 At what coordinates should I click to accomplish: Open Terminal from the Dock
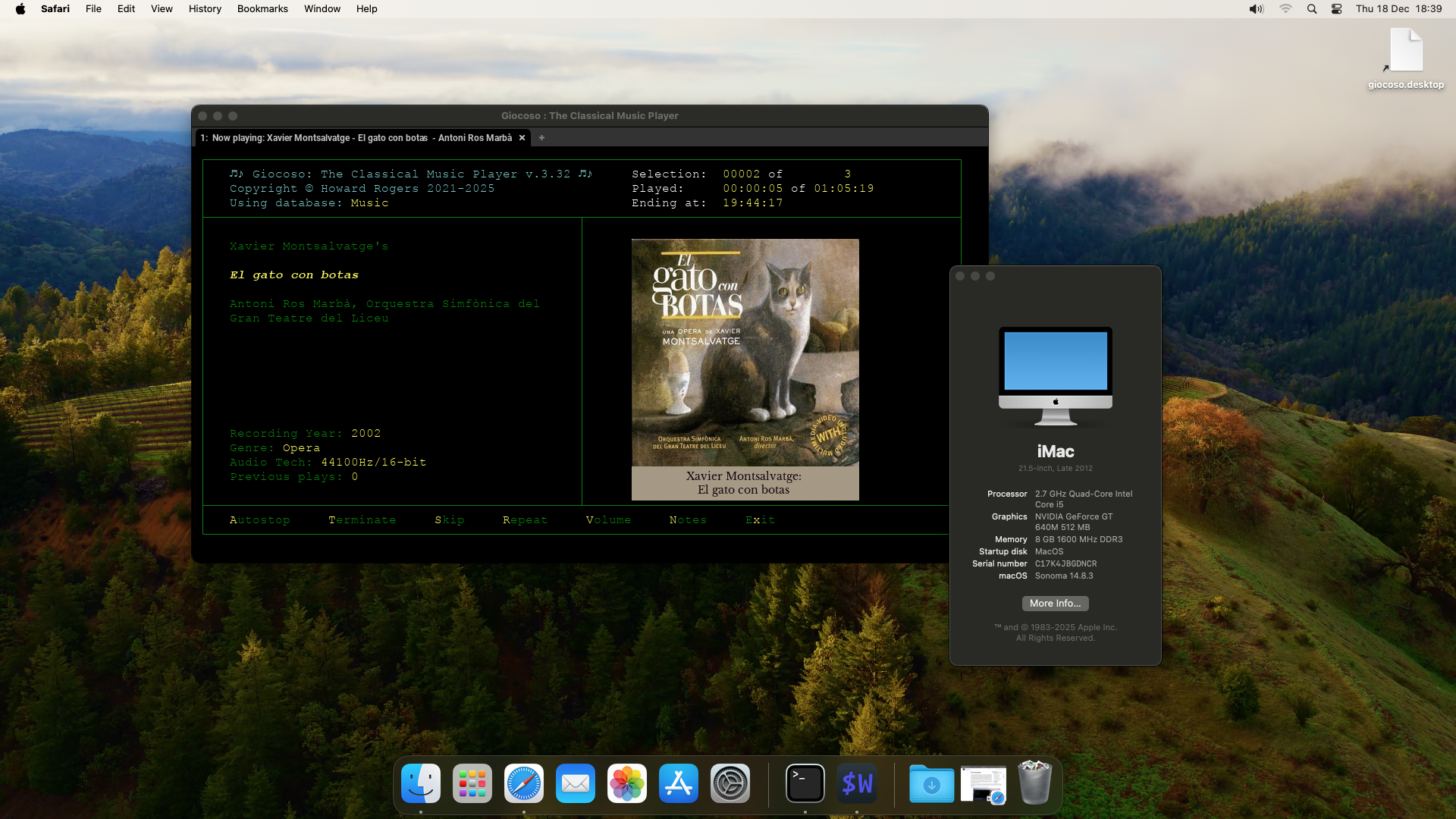tap(805, 783)
